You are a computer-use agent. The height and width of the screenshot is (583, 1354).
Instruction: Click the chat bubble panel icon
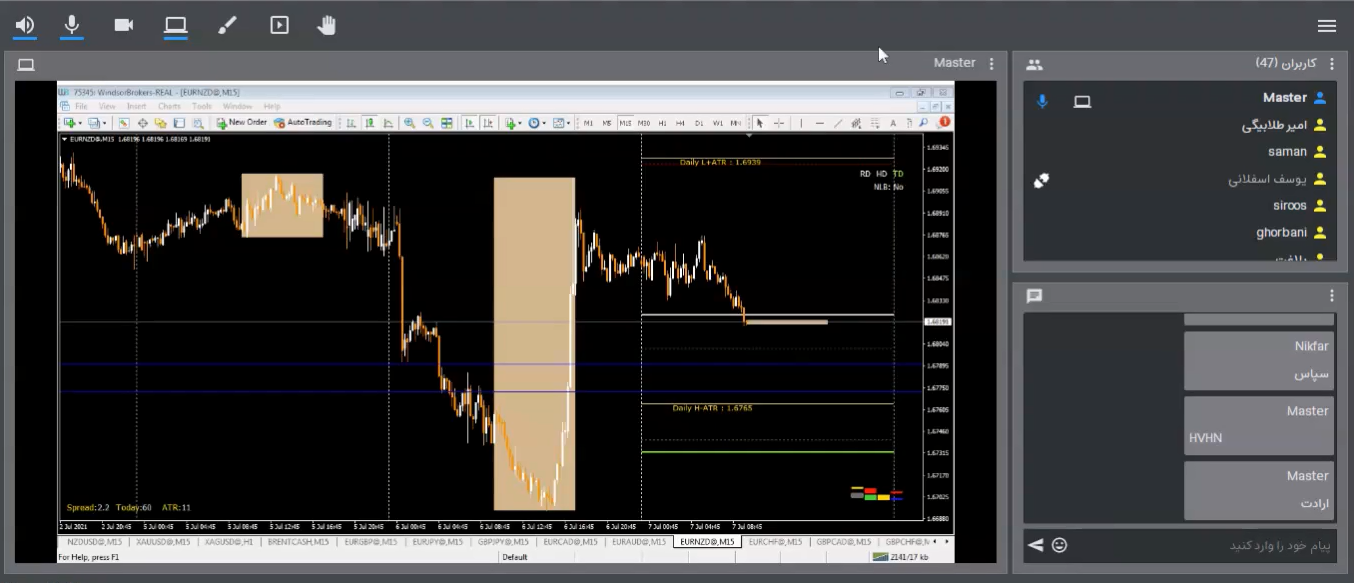[x=1034, y=296]
